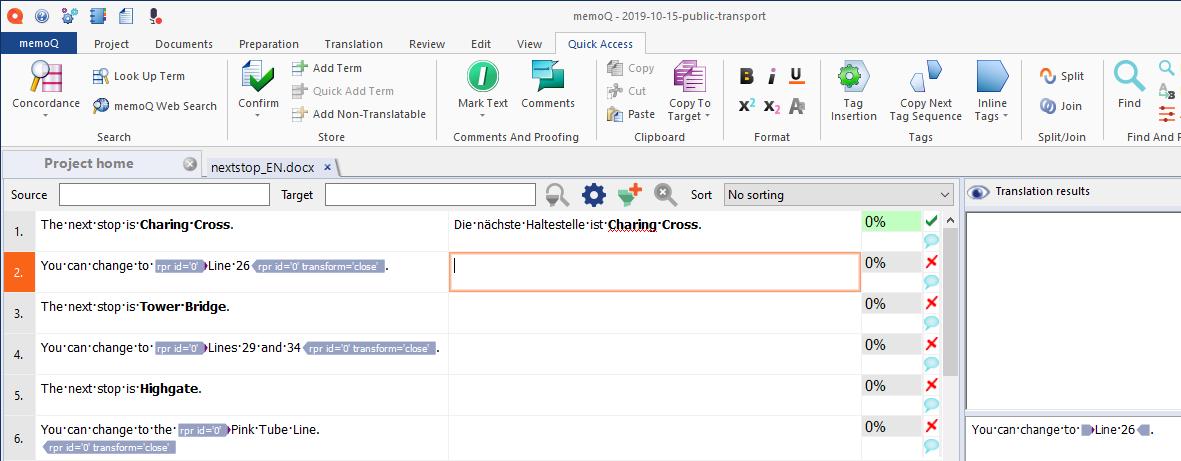The height and width of the screenshot is (461, 1181).
Task: Close the Project home tab
Action: tap(190, 163)
